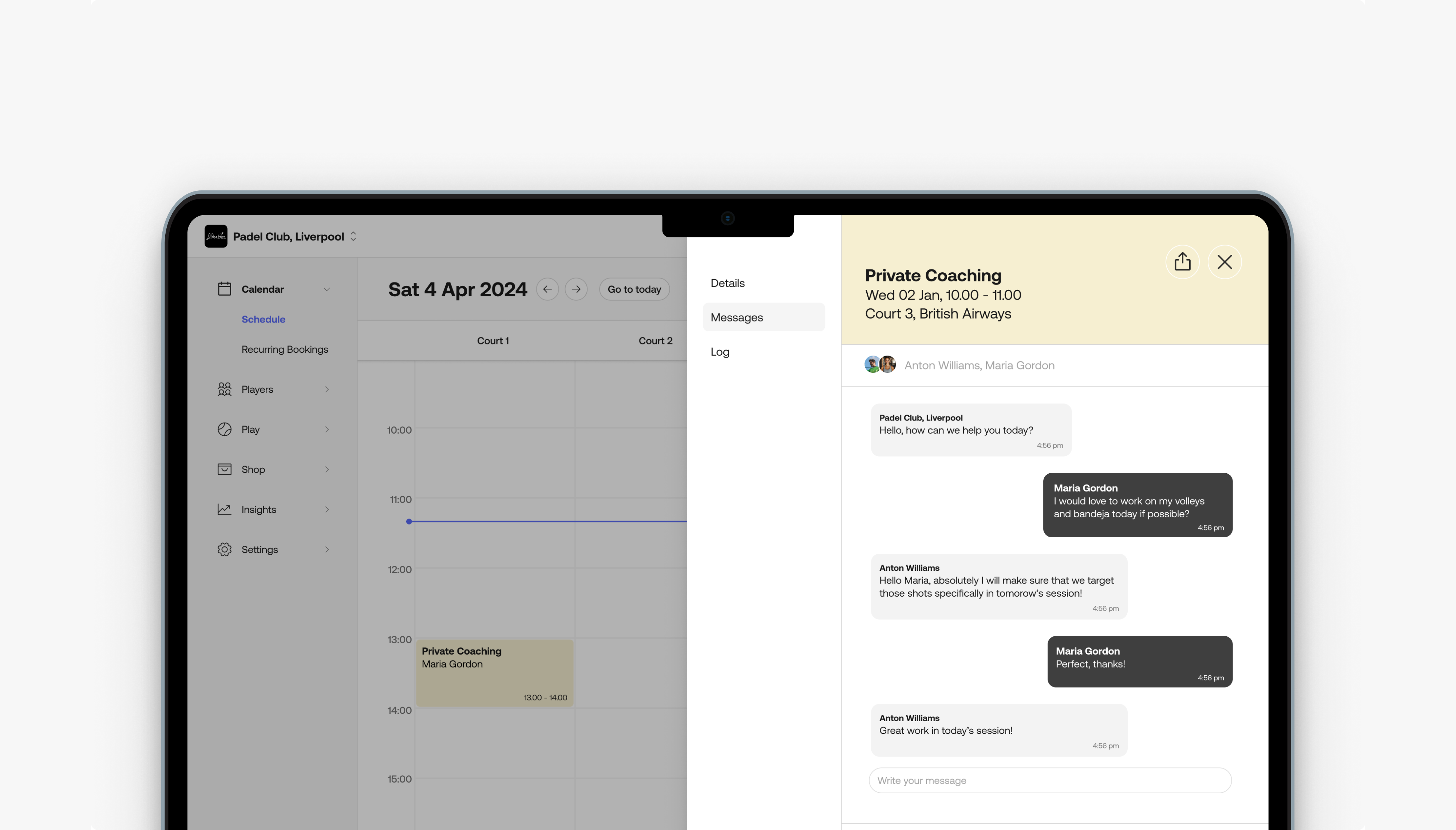Click the Calendar icon in sidebar
Viewport: 1456px width, 830px height.
pos(225,289)
